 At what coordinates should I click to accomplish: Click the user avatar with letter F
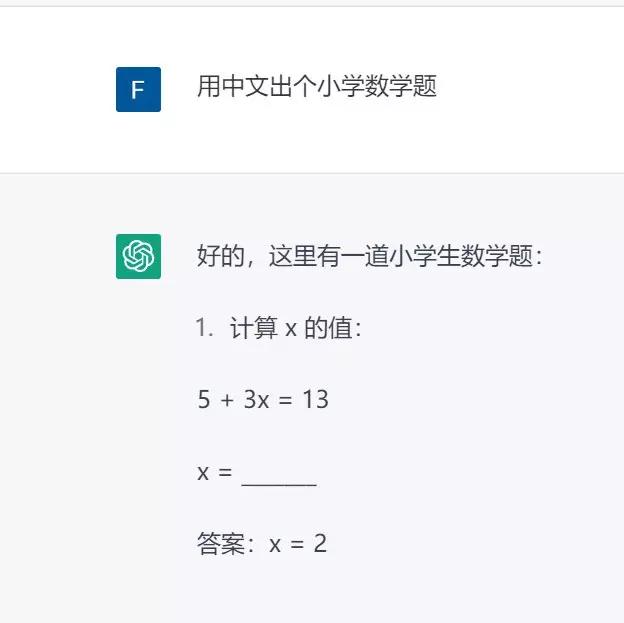pos(138,90)
